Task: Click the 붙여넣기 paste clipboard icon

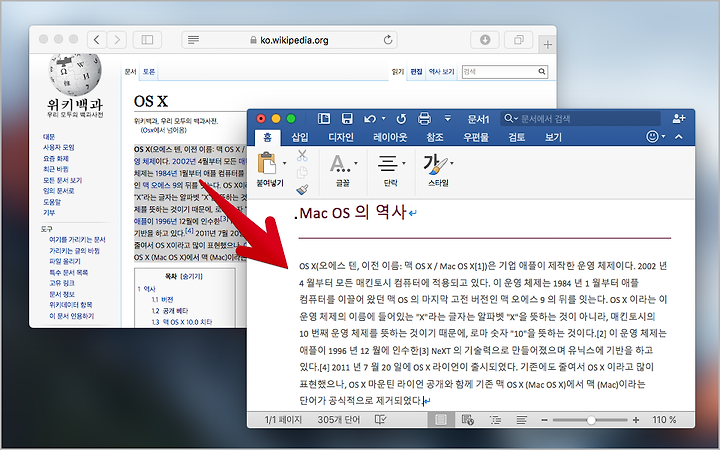Action: pos(267,163)
